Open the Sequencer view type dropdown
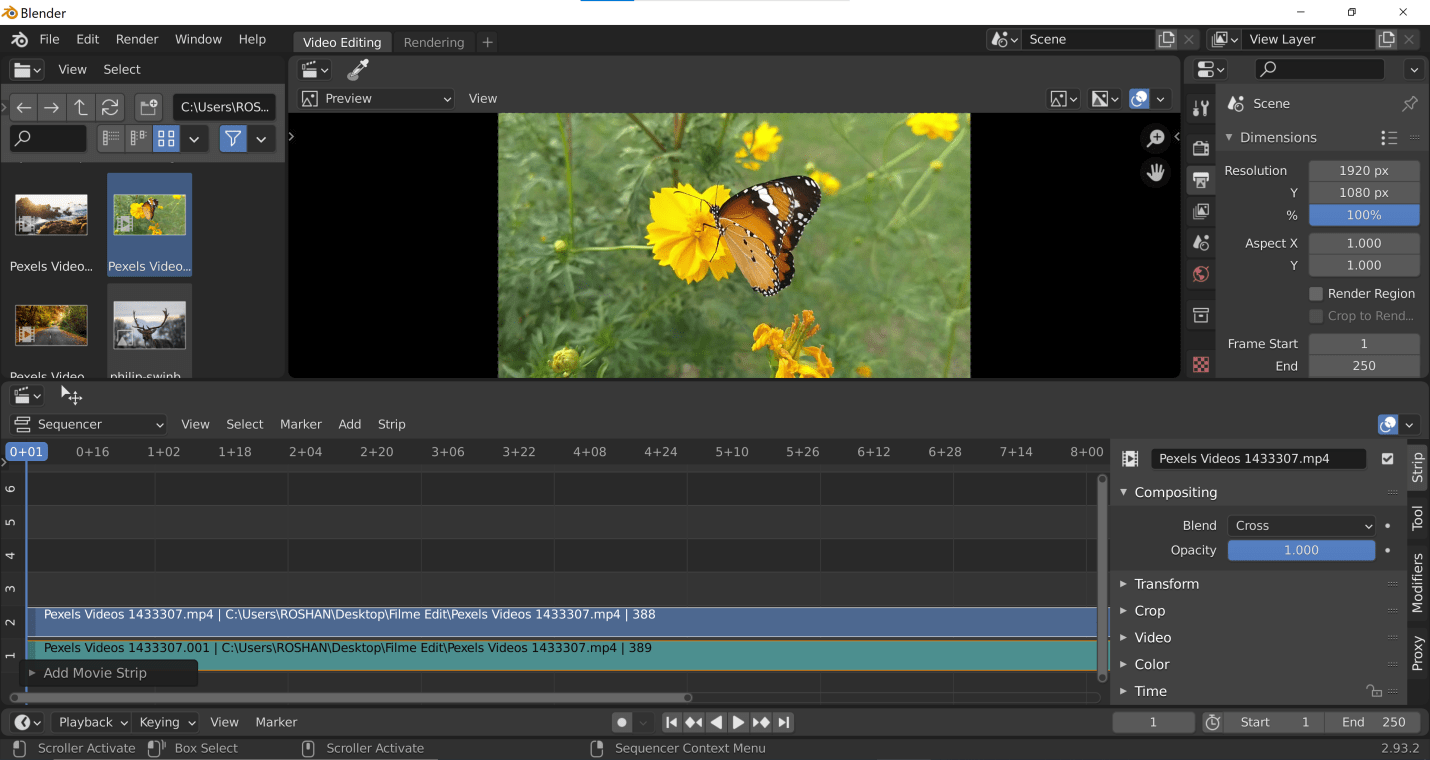1430x760 pixels. pos(88,424)
